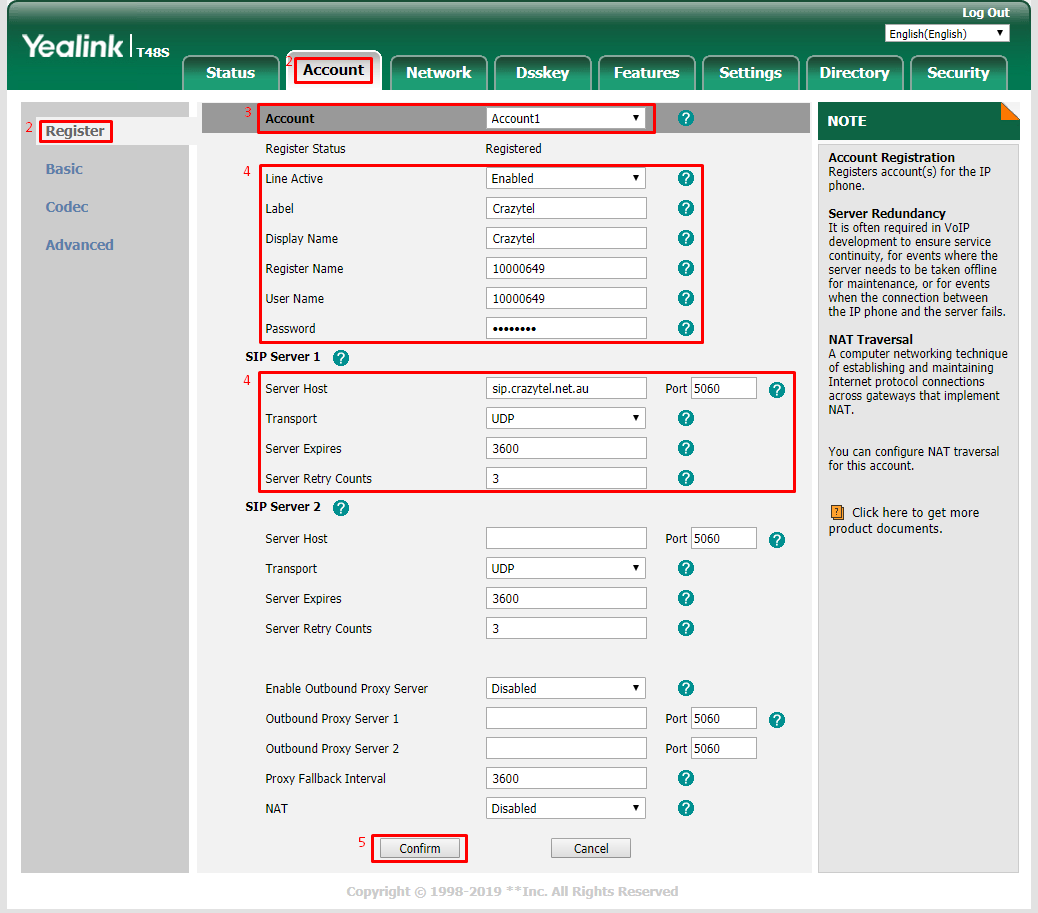Click the Log Out link
Image resolution: width=1038 pixels, height=913 pixels.
tap(985, 13)
